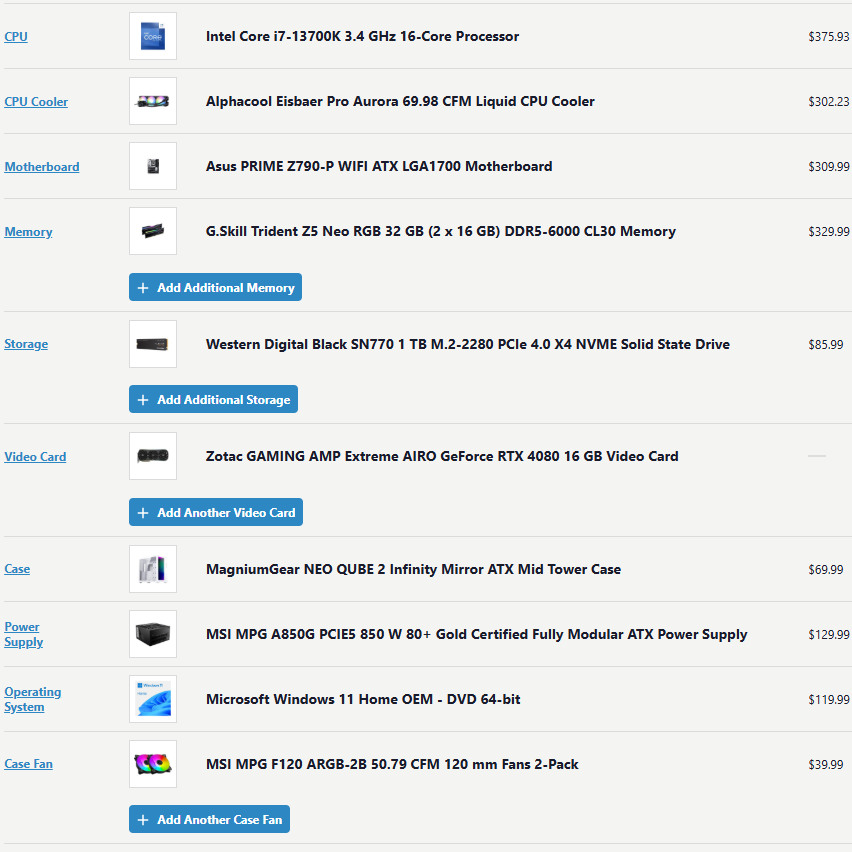This screenshot has height=852, width=852.
Task: Click the MSI power supply thumbnail
Action: pyautogui.click(x=152, y=634)
